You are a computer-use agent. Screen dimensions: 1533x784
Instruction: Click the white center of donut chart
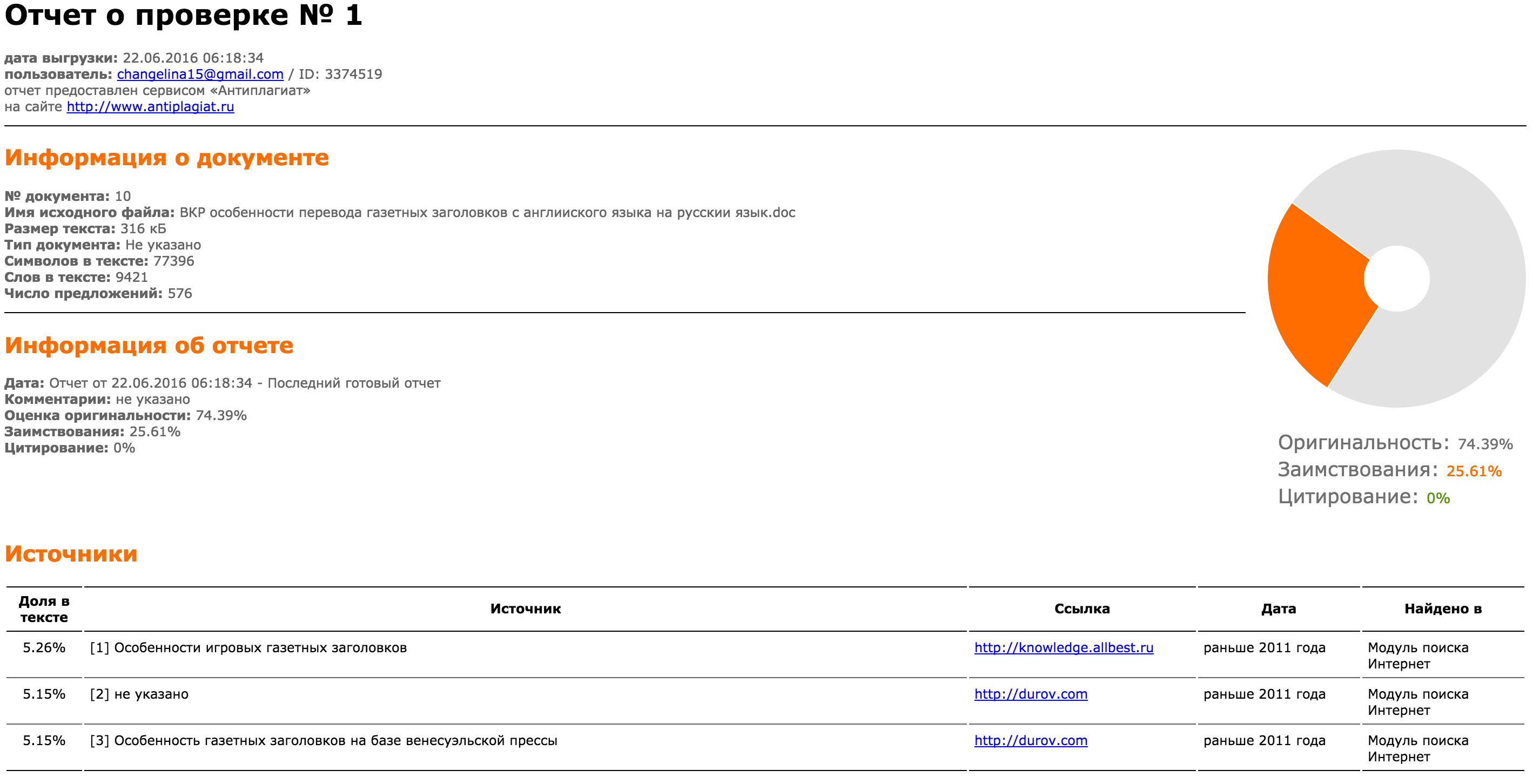[x=1397, y=279]
